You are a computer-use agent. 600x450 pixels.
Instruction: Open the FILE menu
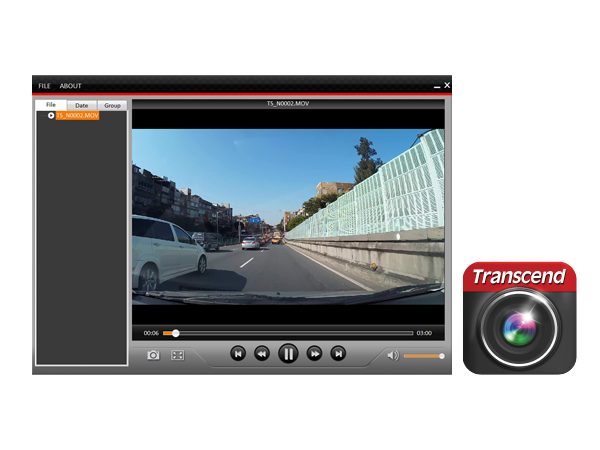coord(44,86)
